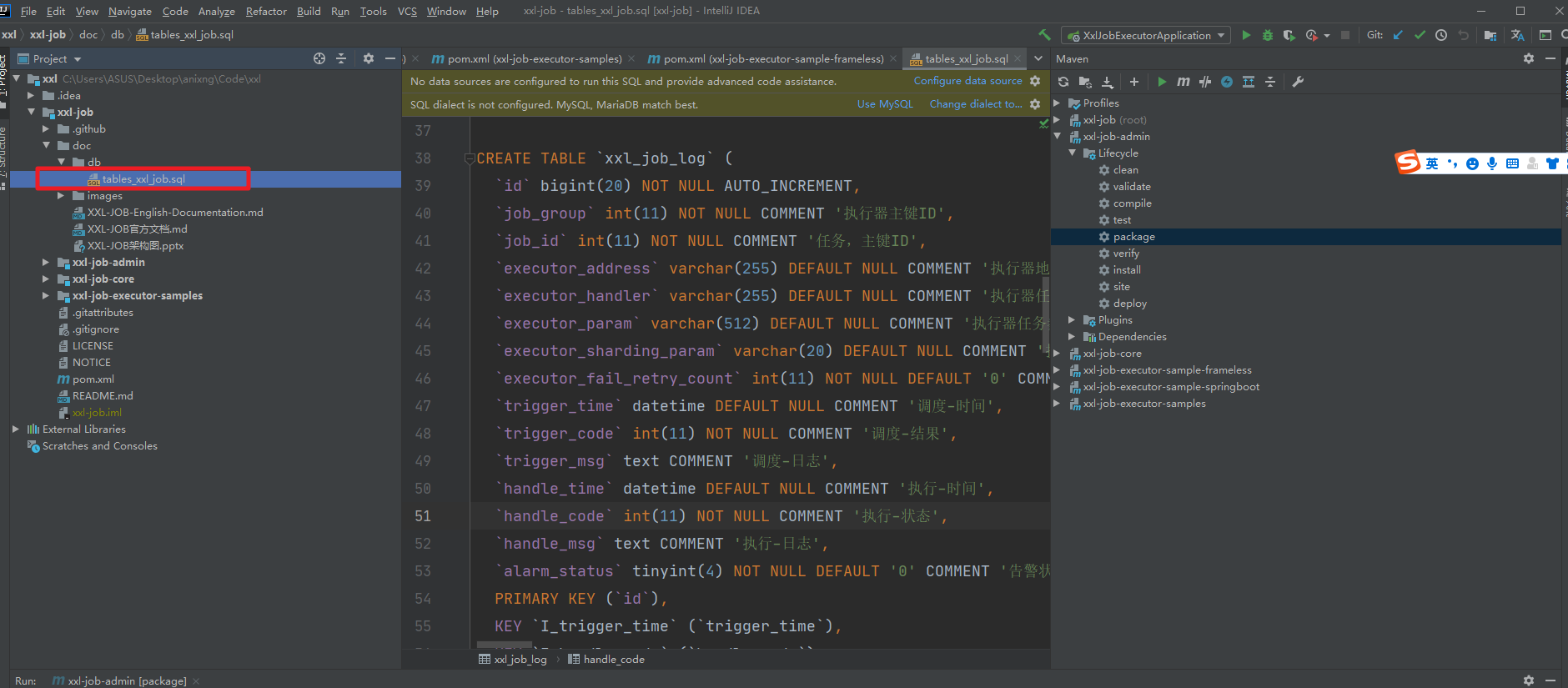Expand xxl-job-executor-samples folder in Project tree
The height and width of the screenshot is (688, 1568).
(x=46, y=295)
